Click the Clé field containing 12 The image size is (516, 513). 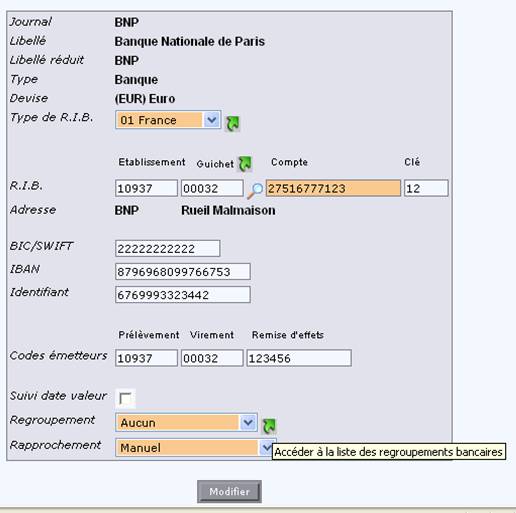[x=426, y=188]
